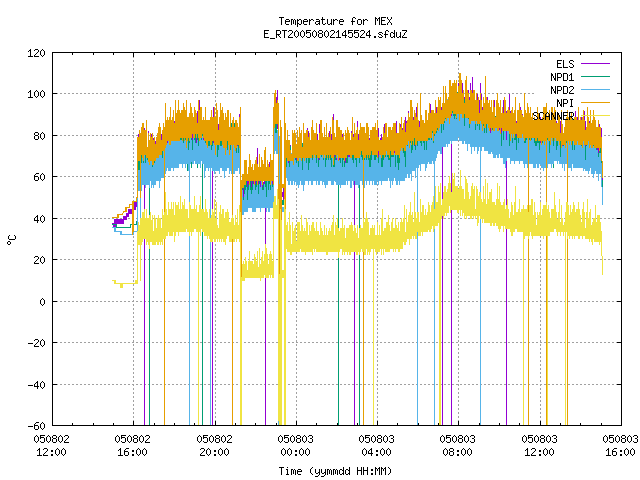The width and height of the screenshot is (640, 480).
Task: Click the y-axis value 100
Action: point(36,94)
